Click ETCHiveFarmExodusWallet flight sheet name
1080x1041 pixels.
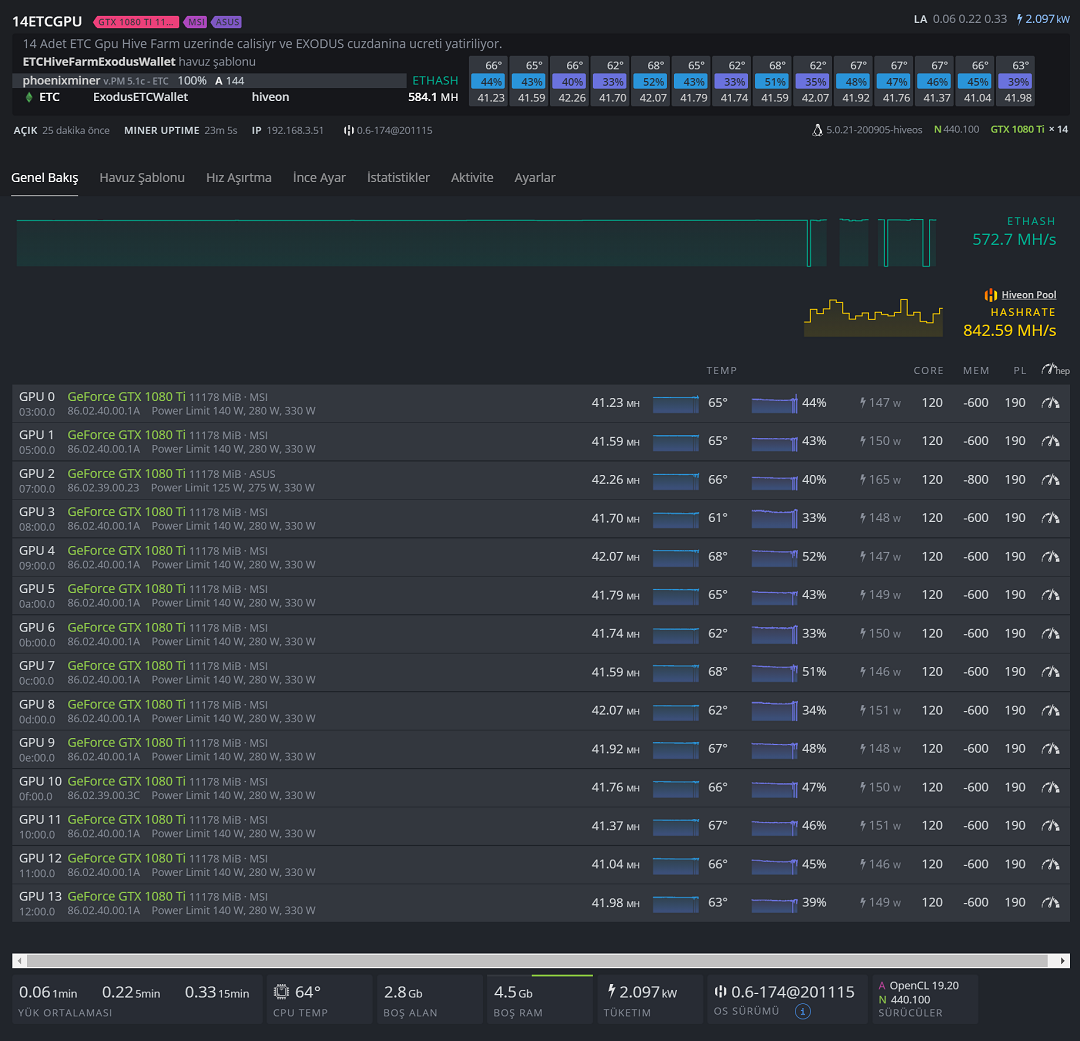pyautogui.click(x=99, y=61)
